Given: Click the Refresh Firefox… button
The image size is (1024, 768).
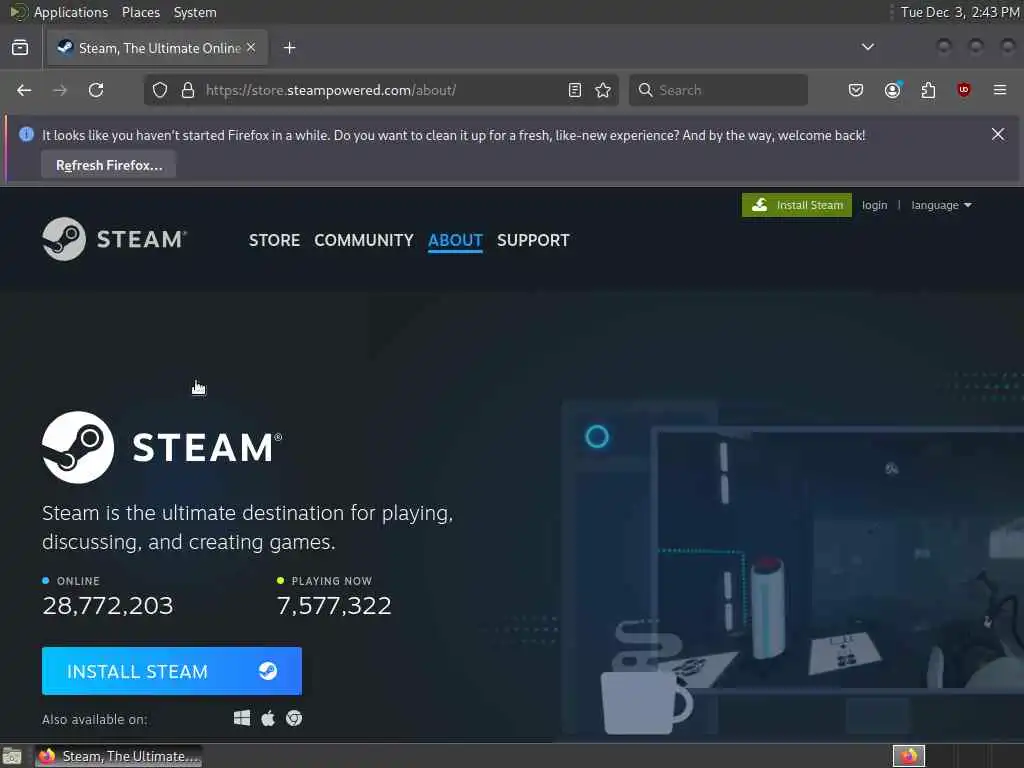Looking at the screenshot, I should click(x=109, y=165).
